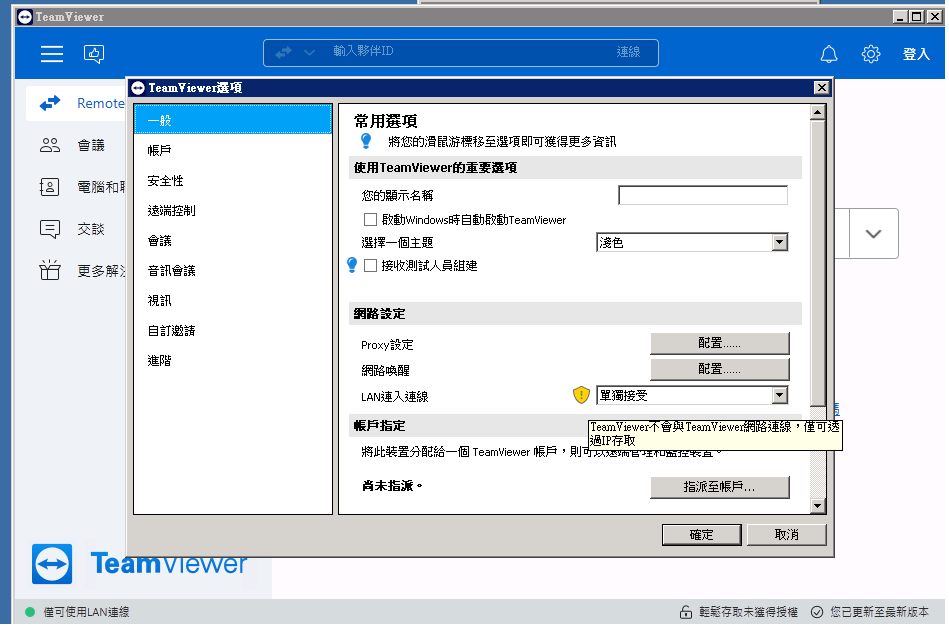Click 輕鬆存取未獲得授權 status text

tap(748, 612)
